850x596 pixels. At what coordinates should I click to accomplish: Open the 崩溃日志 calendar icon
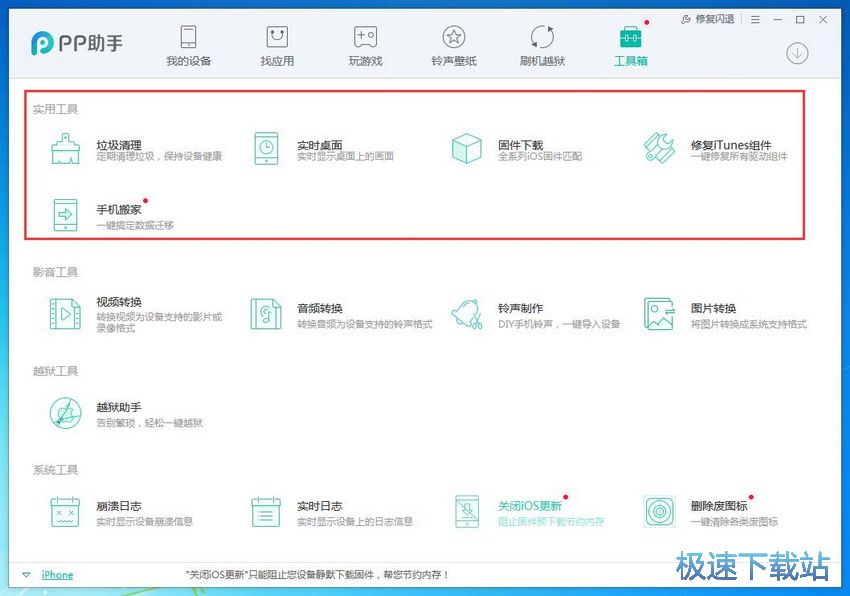click(x=65, y=511)
